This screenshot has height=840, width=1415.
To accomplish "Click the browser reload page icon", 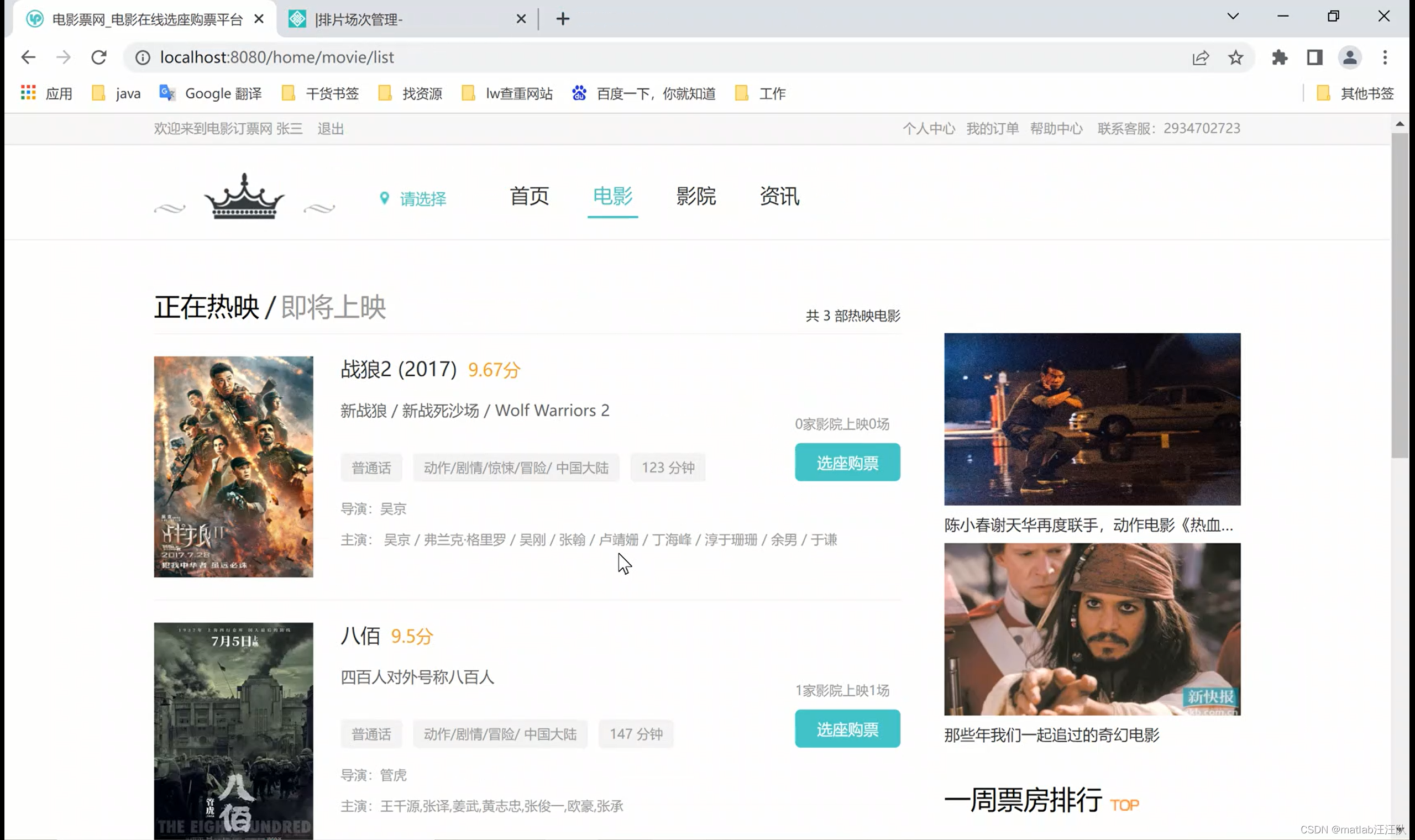I will pyautogui.click(x=99, y=57).
